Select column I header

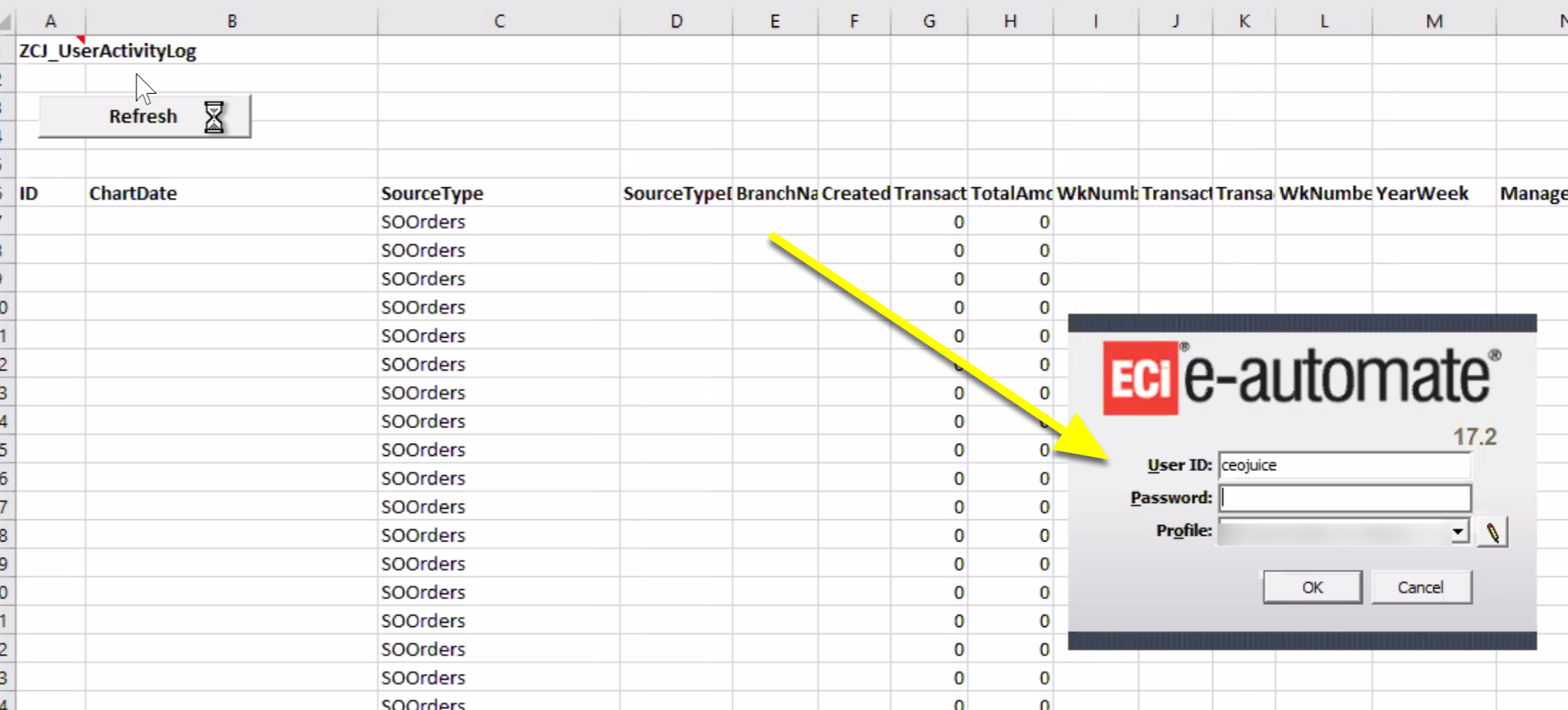[1095, 21]
